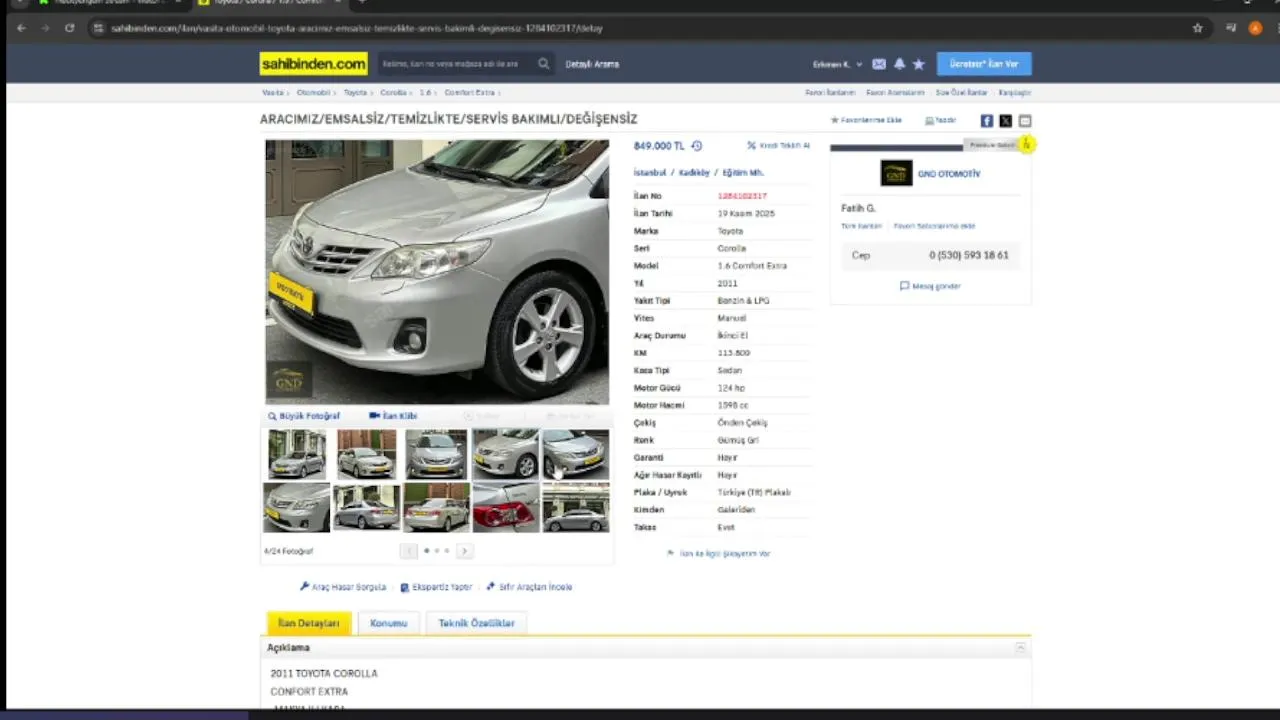Viewport: 1280px width, 720px height.
Task: Share listing on X
Action: pos(1006,121)
